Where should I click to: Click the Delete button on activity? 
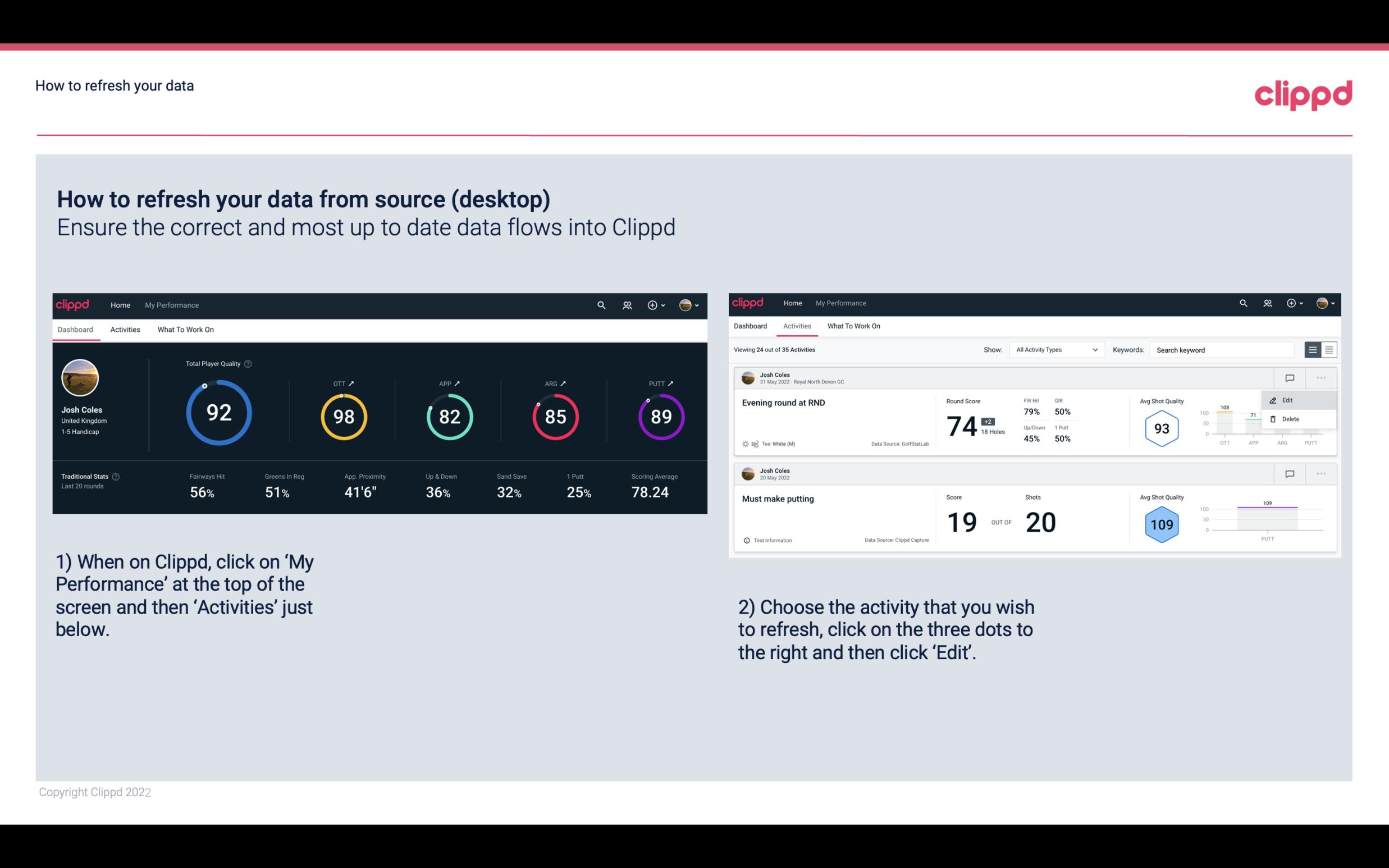pyautogui.click(x=1291, y=419)
